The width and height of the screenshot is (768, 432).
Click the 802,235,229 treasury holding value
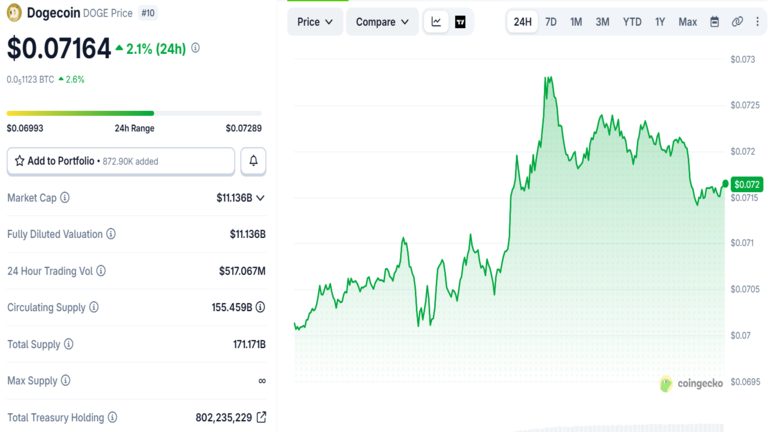coord(224,417)
